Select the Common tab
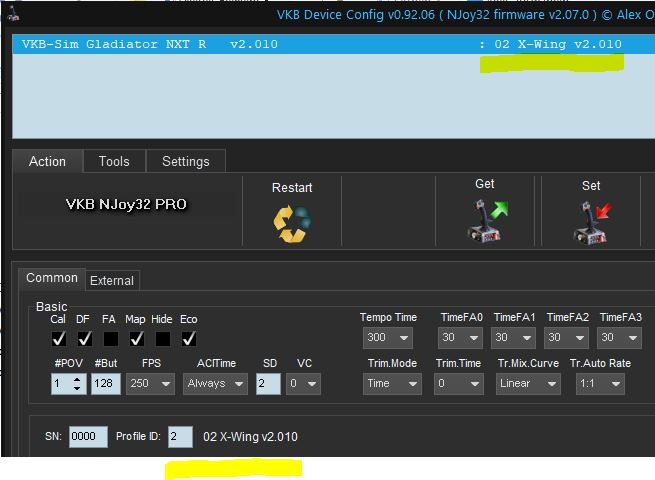 52,278
